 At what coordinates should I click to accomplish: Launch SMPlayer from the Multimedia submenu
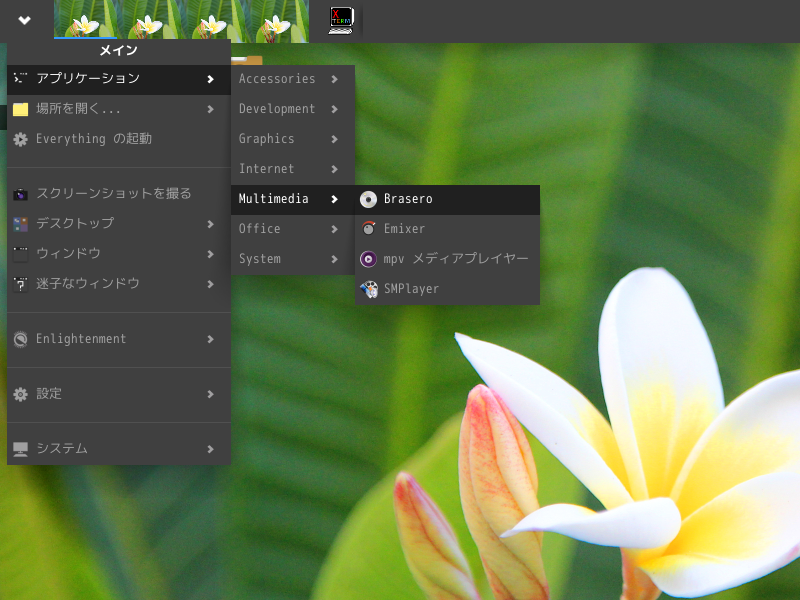coord(447,289)
